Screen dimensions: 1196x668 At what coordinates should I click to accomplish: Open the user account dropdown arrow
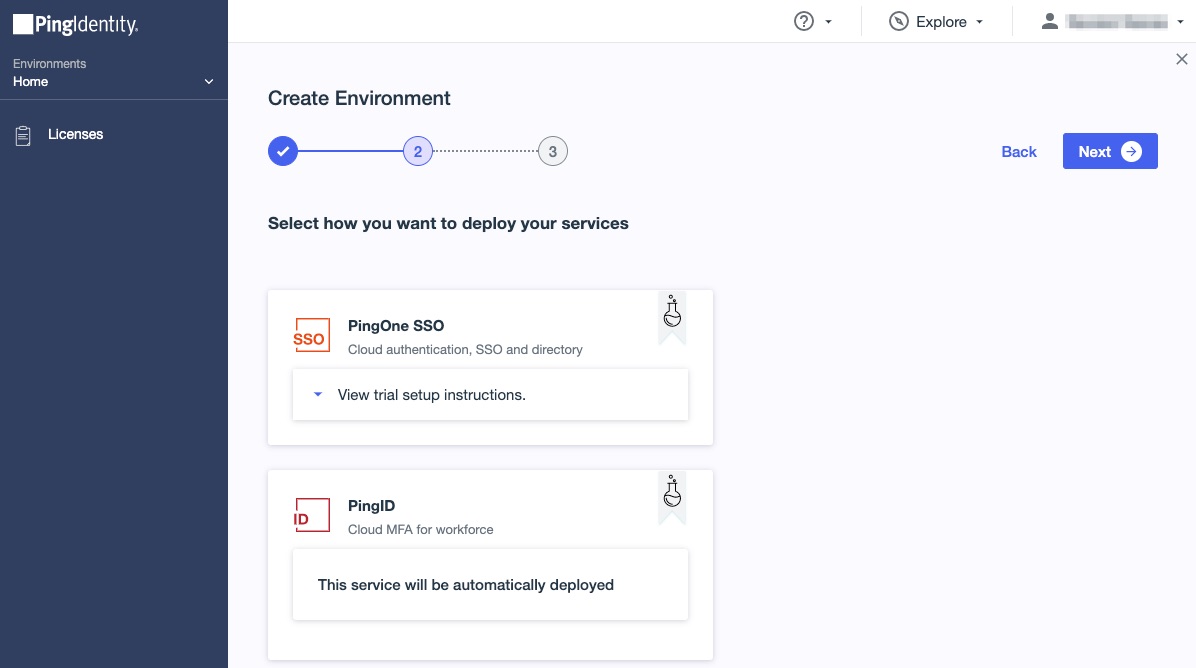coord(1180,22)
